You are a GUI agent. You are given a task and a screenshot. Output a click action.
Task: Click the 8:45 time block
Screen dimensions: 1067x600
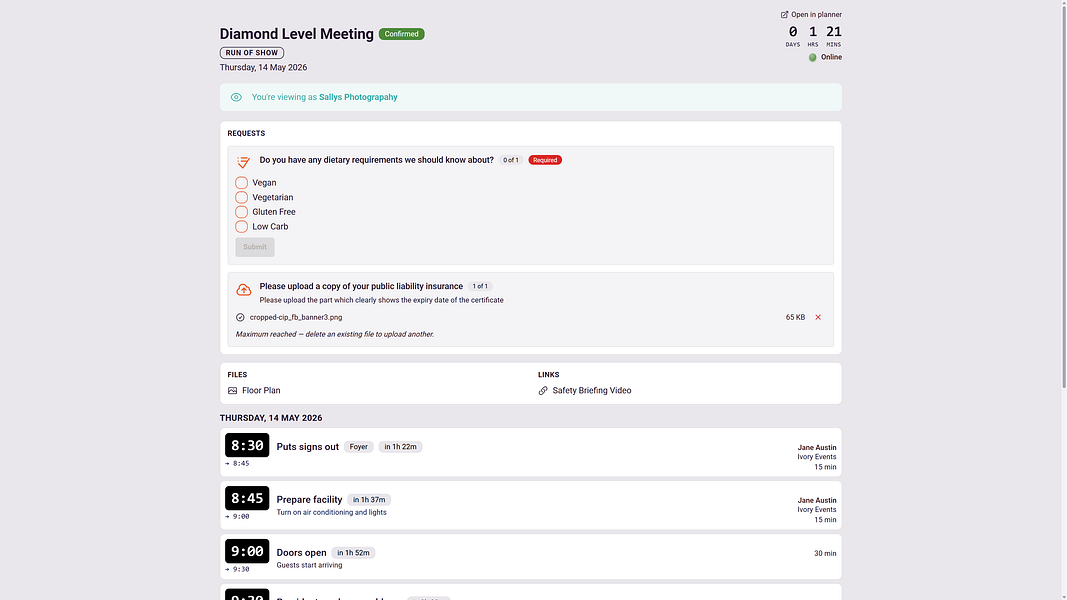point(247,498)
